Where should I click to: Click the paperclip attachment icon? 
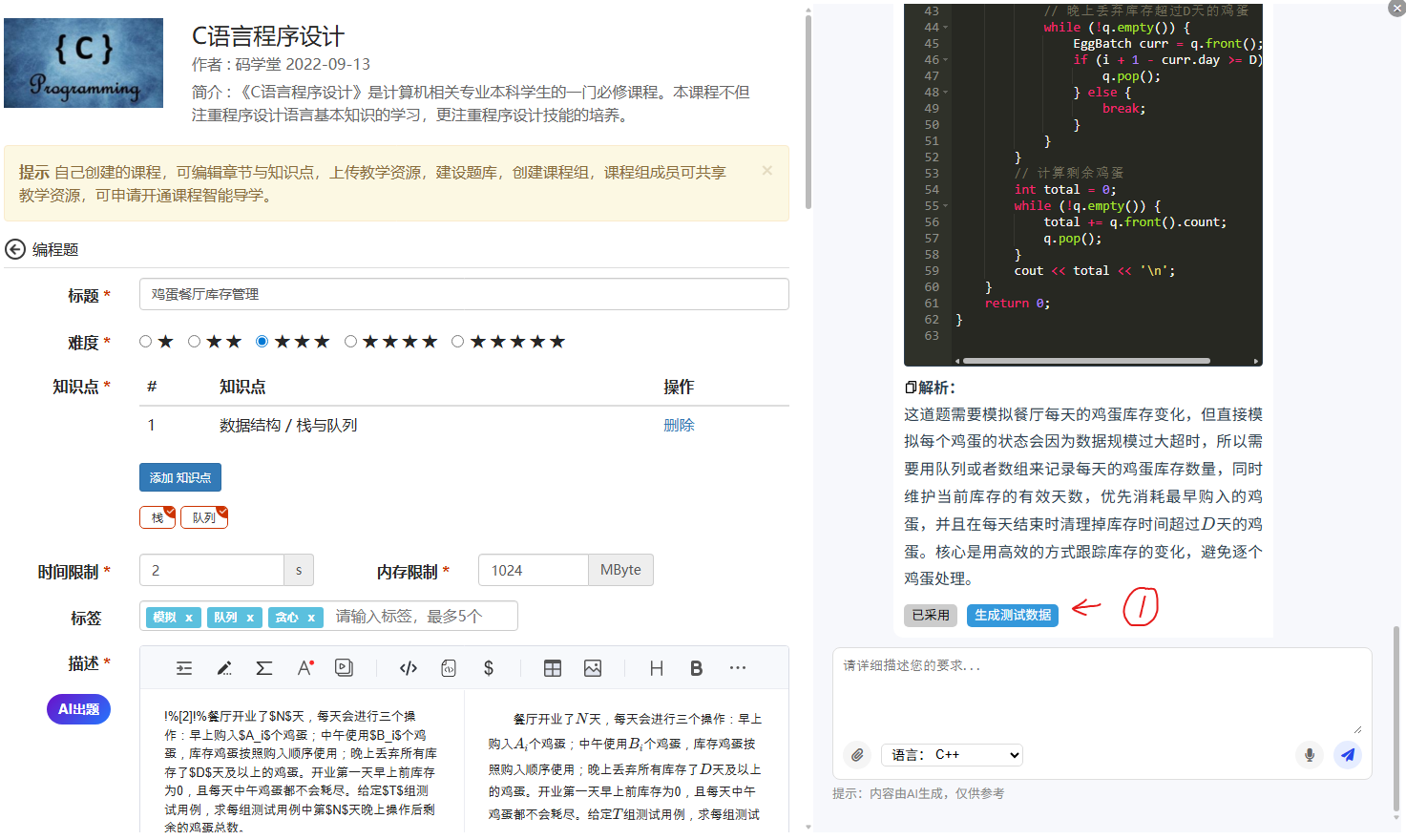click(x=857, y=755)
